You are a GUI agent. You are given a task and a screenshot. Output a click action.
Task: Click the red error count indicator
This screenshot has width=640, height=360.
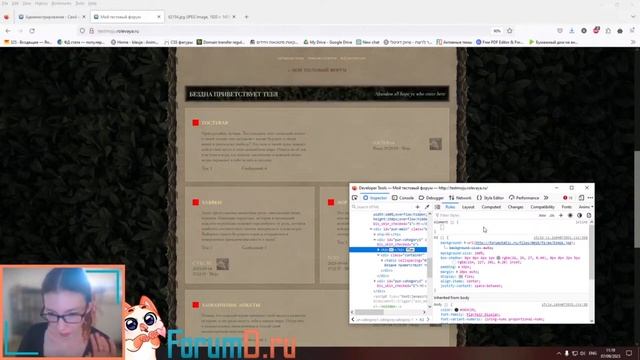(568, 198)
